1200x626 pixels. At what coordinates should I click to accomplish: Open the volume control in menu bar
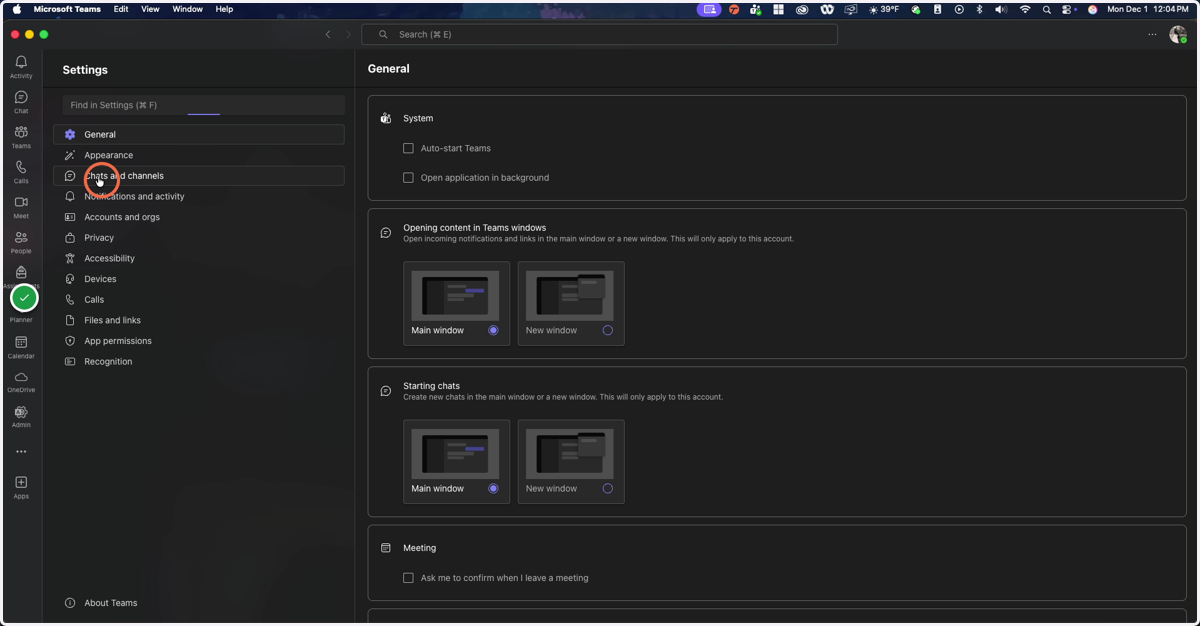coord(1002,9)
